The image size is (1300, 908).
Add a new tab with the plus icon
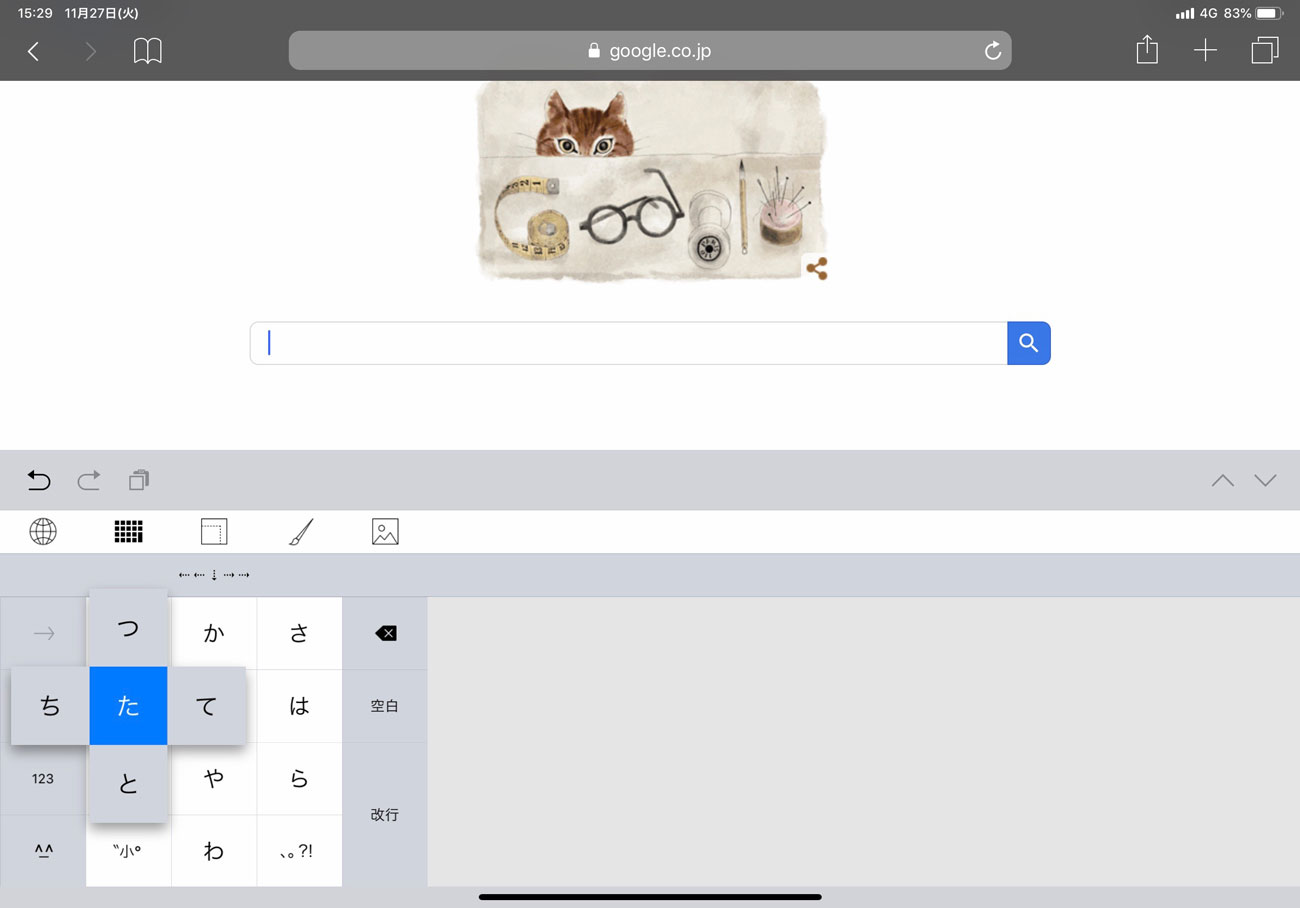[1206, 51]
